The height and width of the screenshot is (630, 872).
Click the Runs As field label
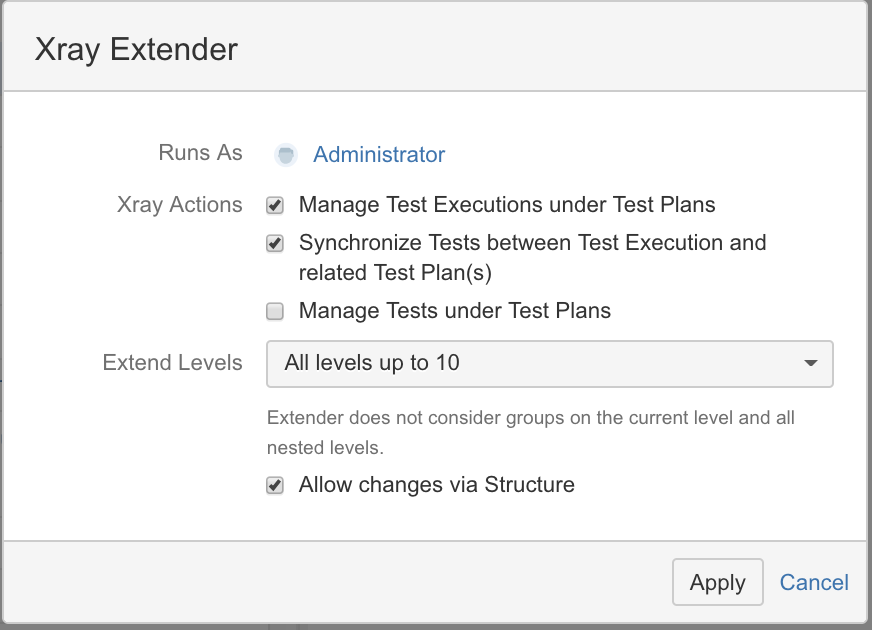coord(200,152)
